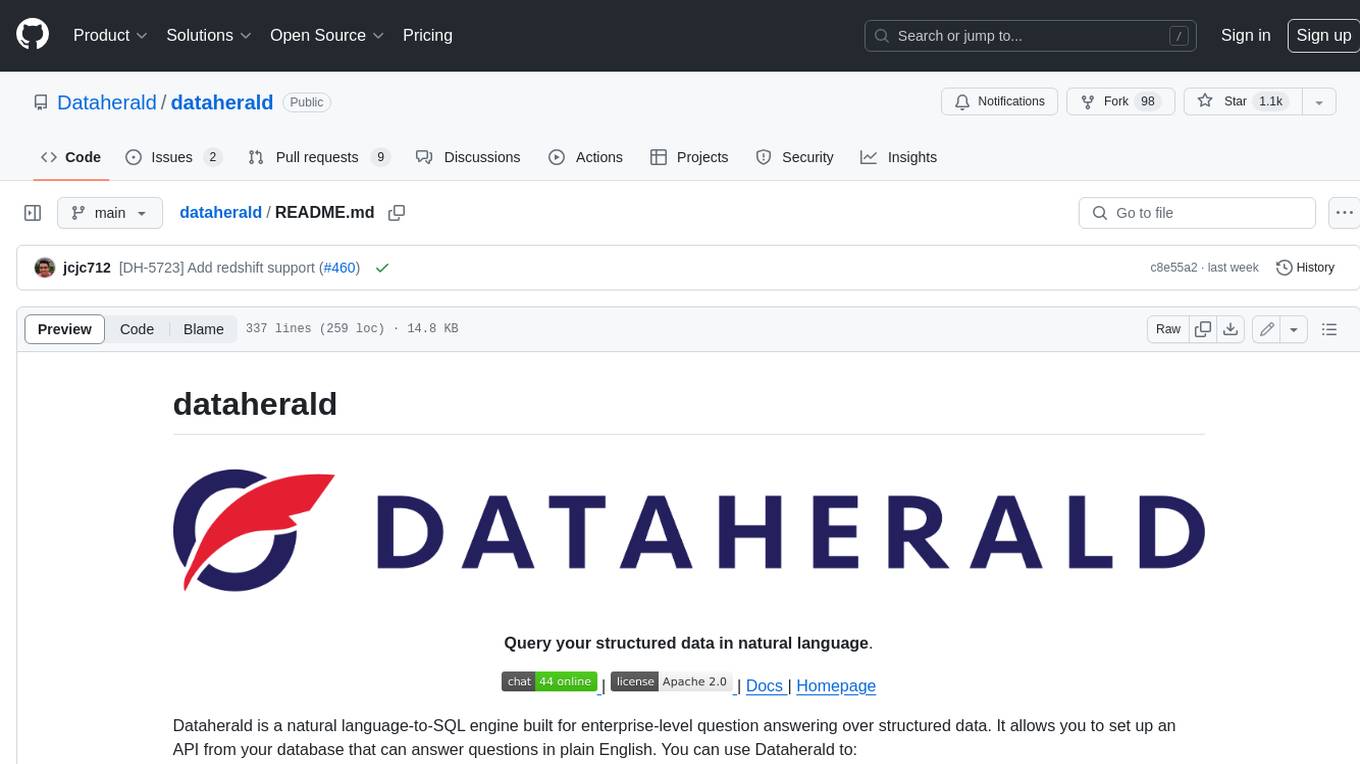Open jcjc712 user avatar
Viewport: 1360px width, 764px height.
[x=45, y=268]
